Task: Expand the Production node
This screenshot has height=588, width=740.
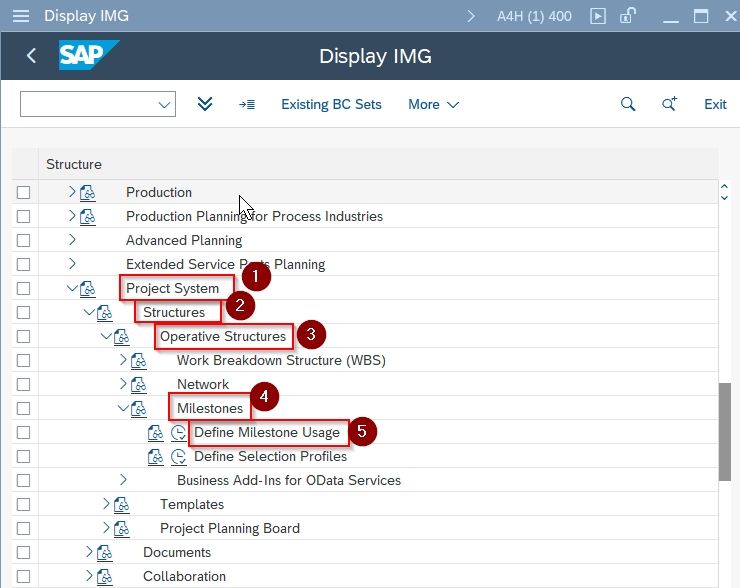Action: 72,192
